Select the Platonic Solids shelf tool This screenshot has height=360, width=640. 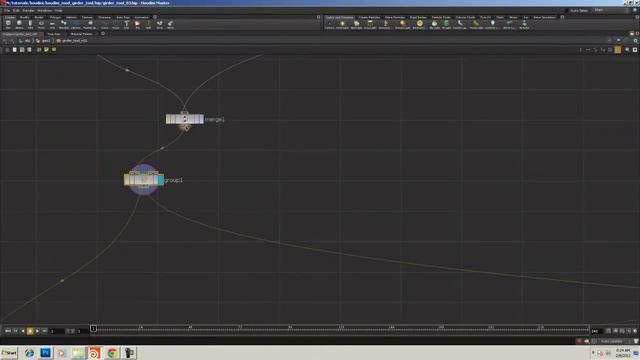(90, 24)
